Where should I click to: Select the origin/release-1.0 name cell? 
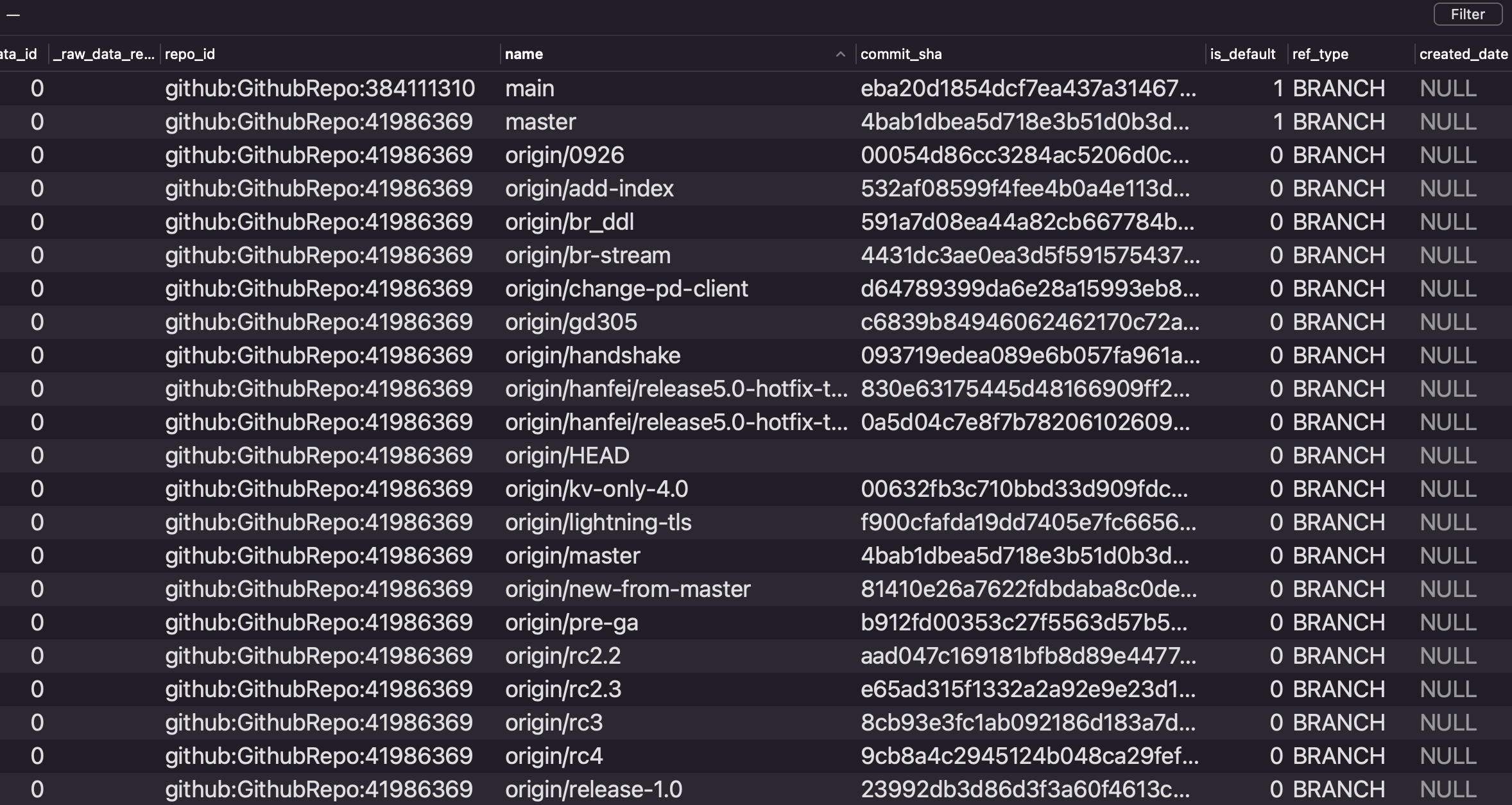(593, 790)
